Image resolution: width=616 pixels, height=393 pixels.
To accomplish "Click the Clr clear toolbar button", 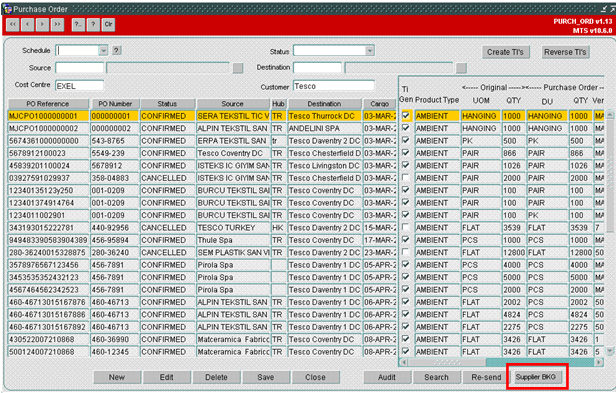I will [108, 25].
